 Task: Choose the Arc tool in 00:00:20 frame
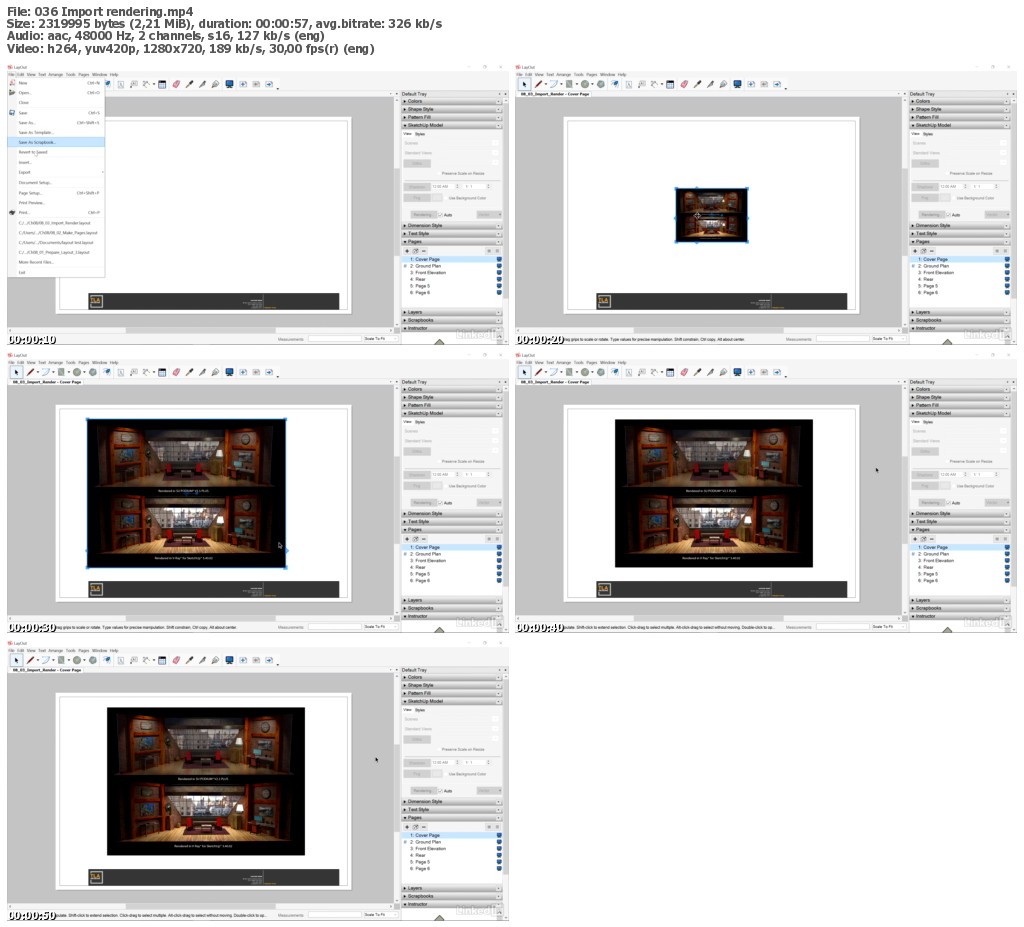pos(554,84)
